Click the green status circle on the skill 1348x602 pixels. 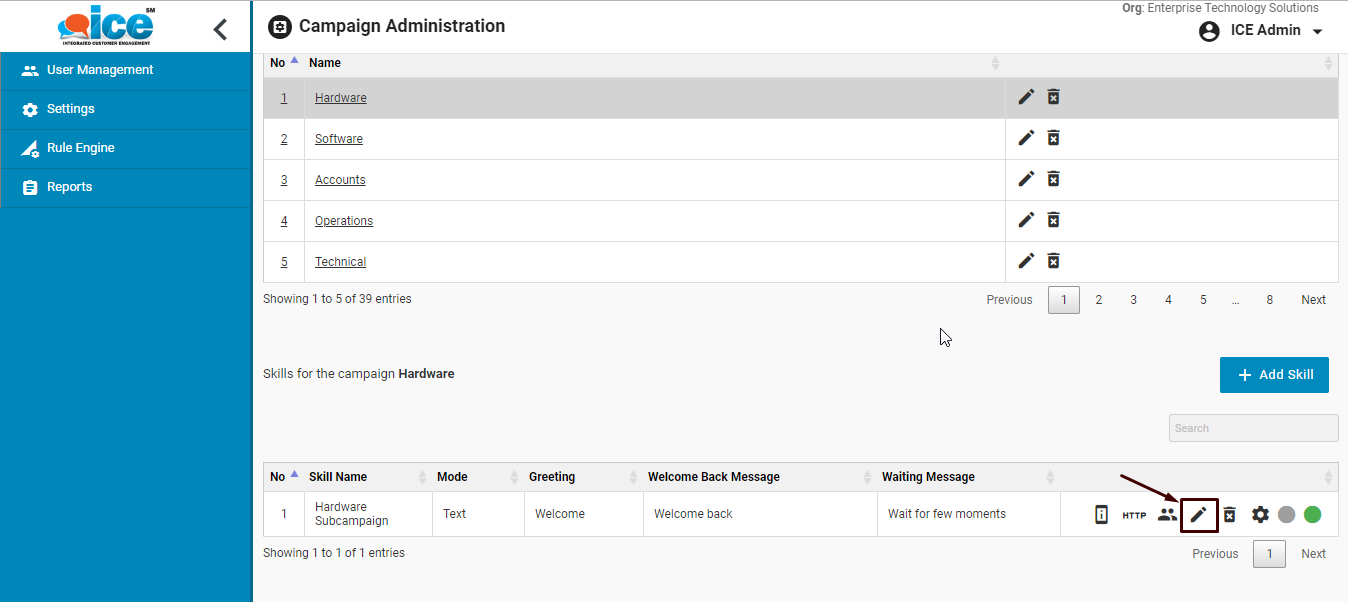(1312, 515)
